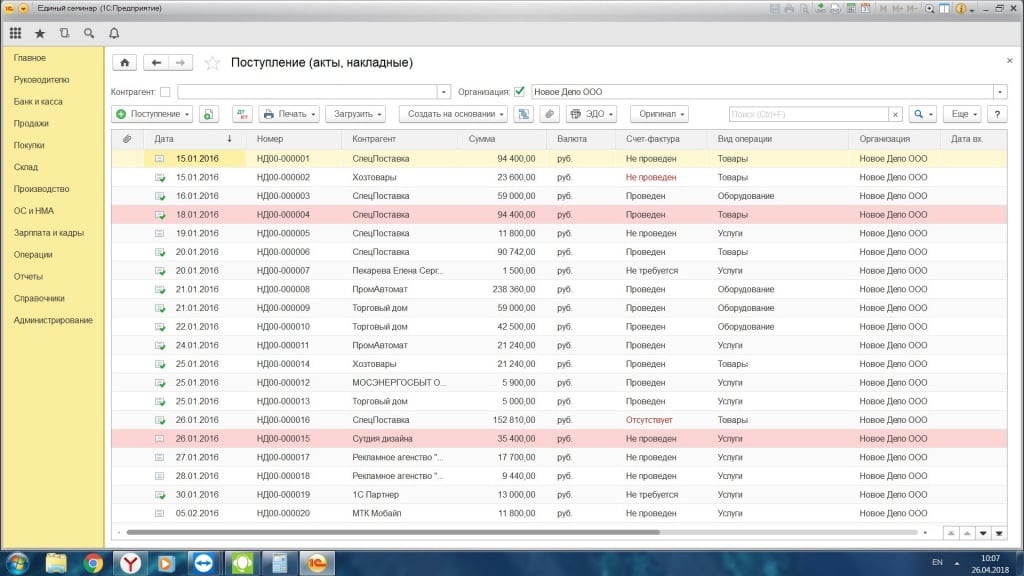Enable the Контрагент filter checkbox
The width and height of the screenshot is (1024, 576).
[x=165, y=92]
